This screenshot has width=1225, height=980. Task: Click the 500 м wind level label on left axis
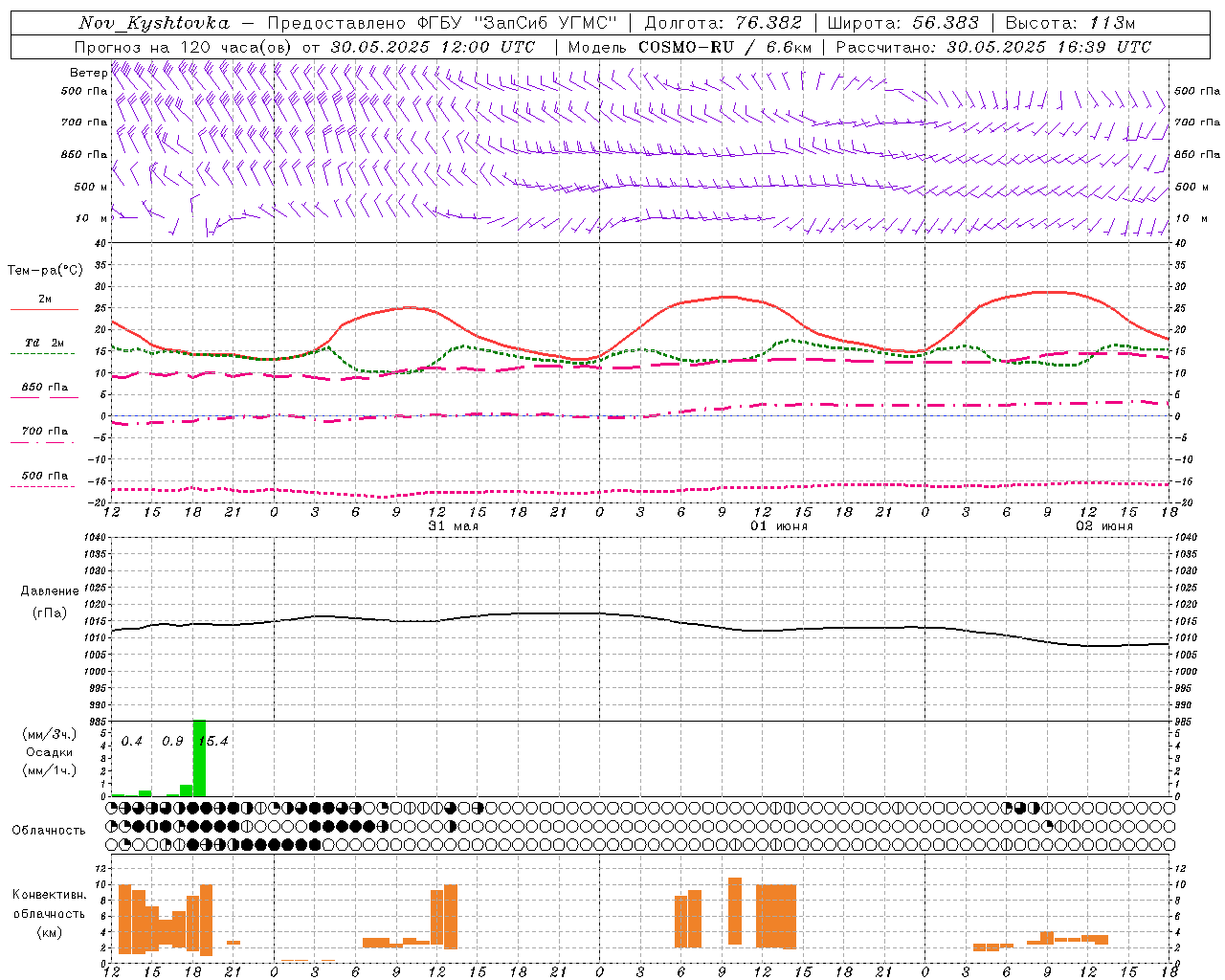tap(91, 187)
